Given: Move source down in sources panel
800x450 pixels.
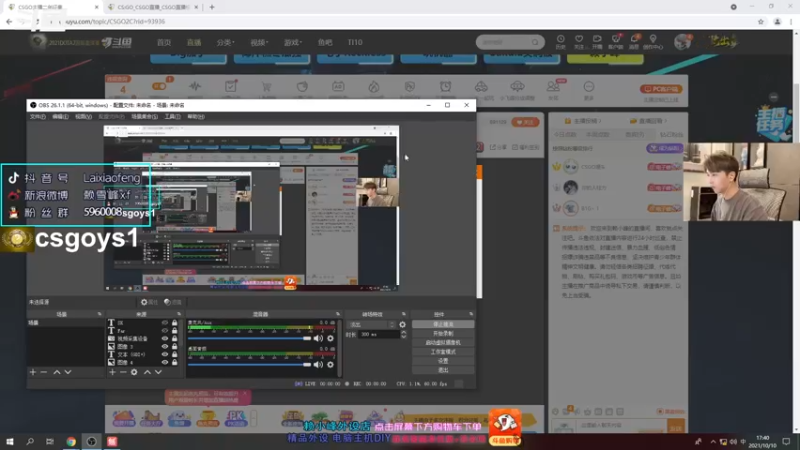Looking at the screenshot, I should pos(158,372).
